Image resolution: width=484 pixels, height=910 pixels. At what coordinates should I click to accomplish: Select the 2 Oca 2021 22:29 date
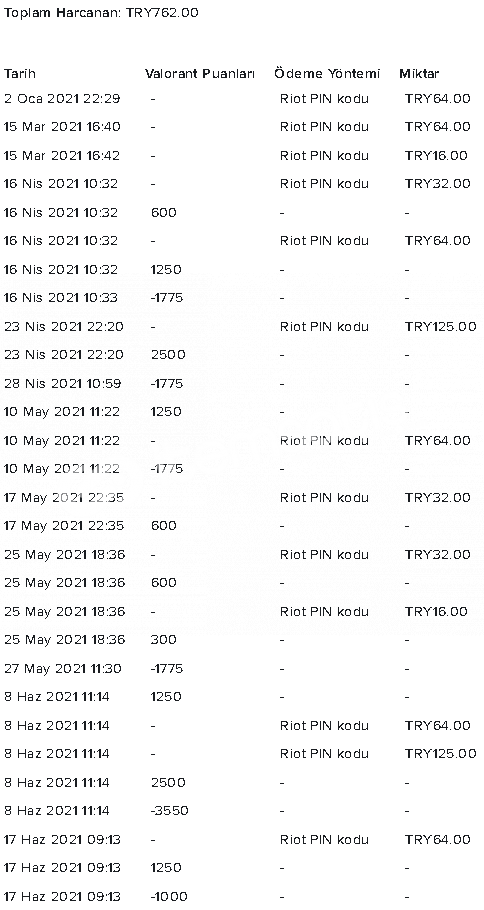tap(62, 99)
